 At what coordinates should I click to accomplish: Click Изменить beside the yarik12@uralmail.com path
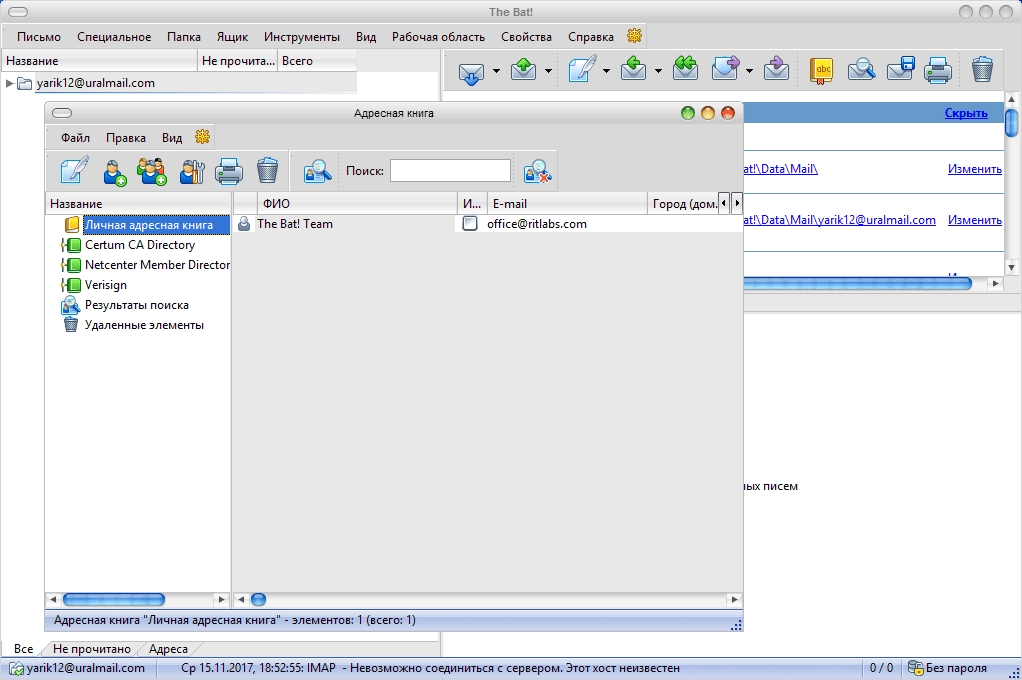point(974,220)
